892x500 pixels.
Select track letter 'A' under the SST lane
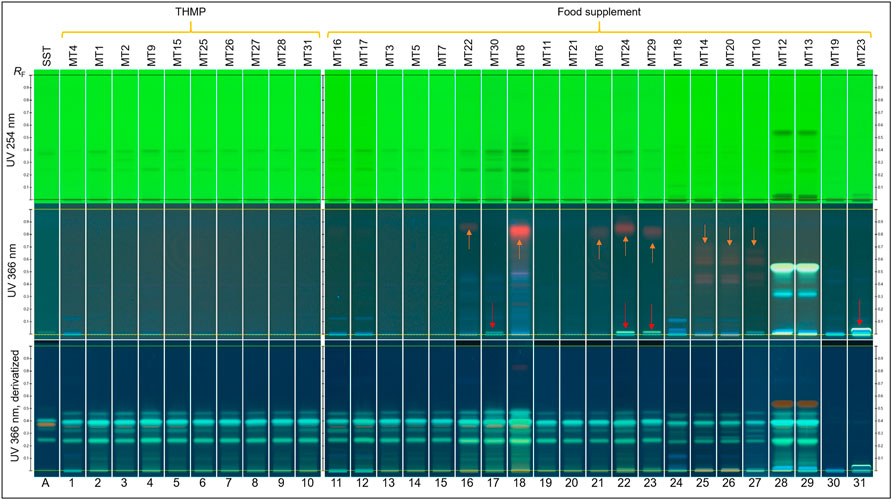point(46,484)
